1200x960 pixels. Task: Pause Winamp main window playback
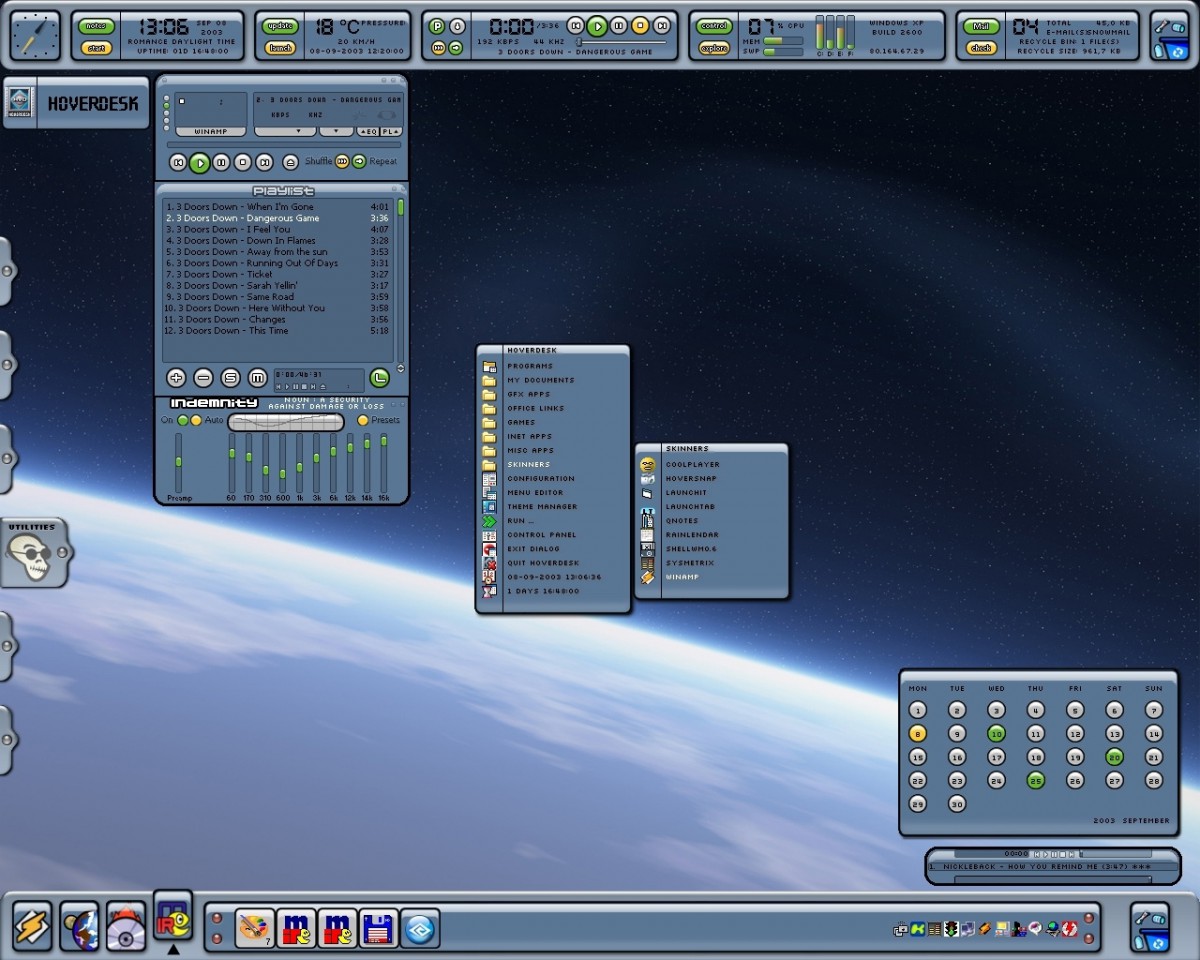pyautogui.click(x=221, y=162)
